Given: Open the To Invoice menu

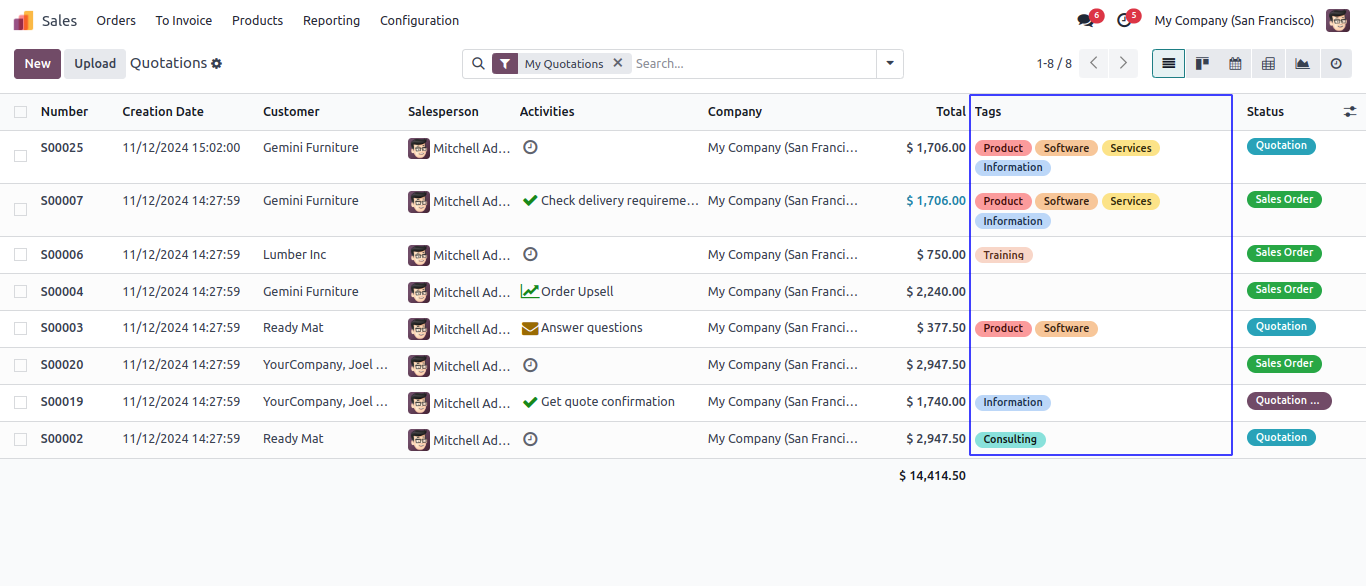Looking at the screenshot, I should [183, 21].
